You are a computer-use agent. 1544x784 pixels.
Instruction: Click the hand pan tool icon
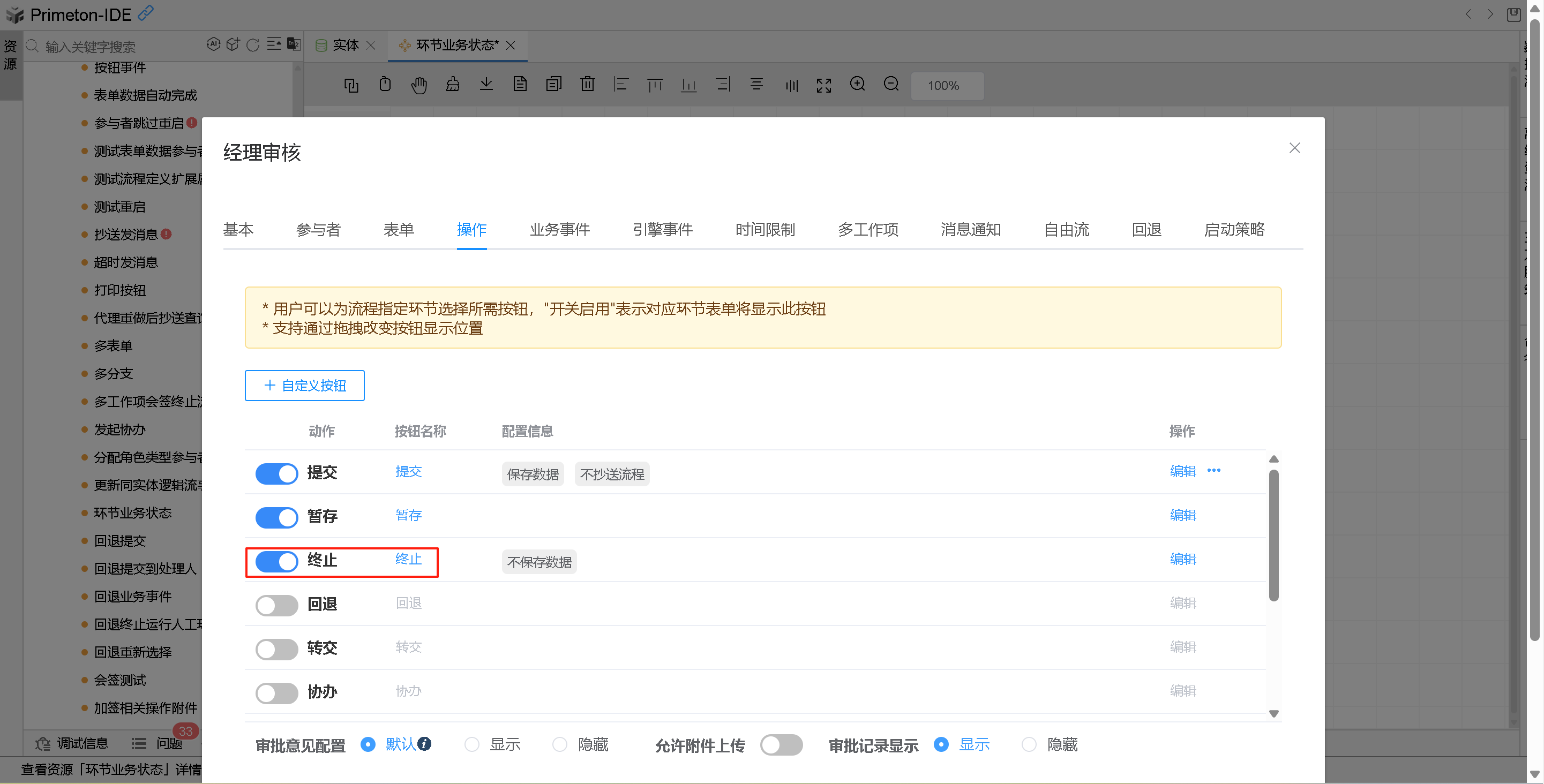(419, 85)
